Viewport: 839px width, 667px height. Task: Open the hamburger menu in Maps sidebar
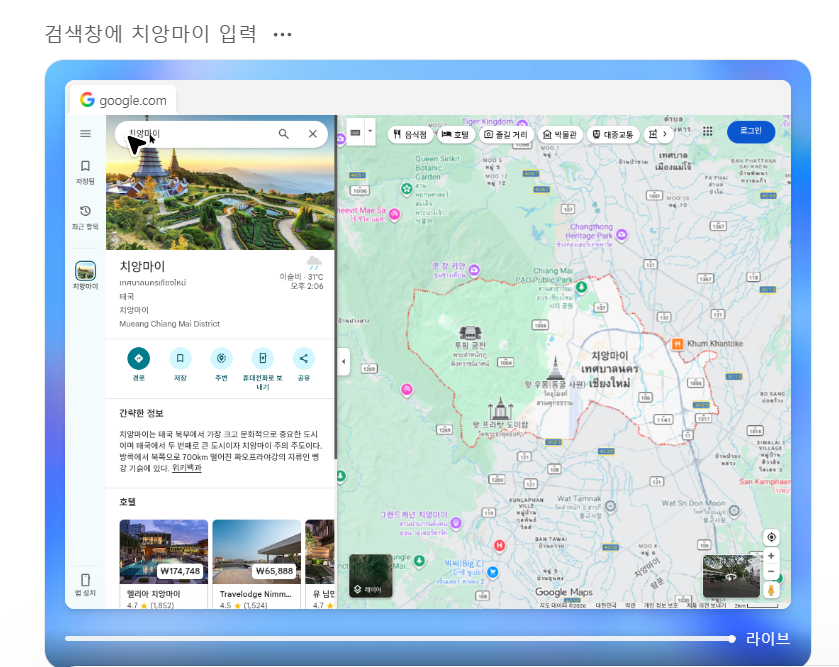pos(85,134)
